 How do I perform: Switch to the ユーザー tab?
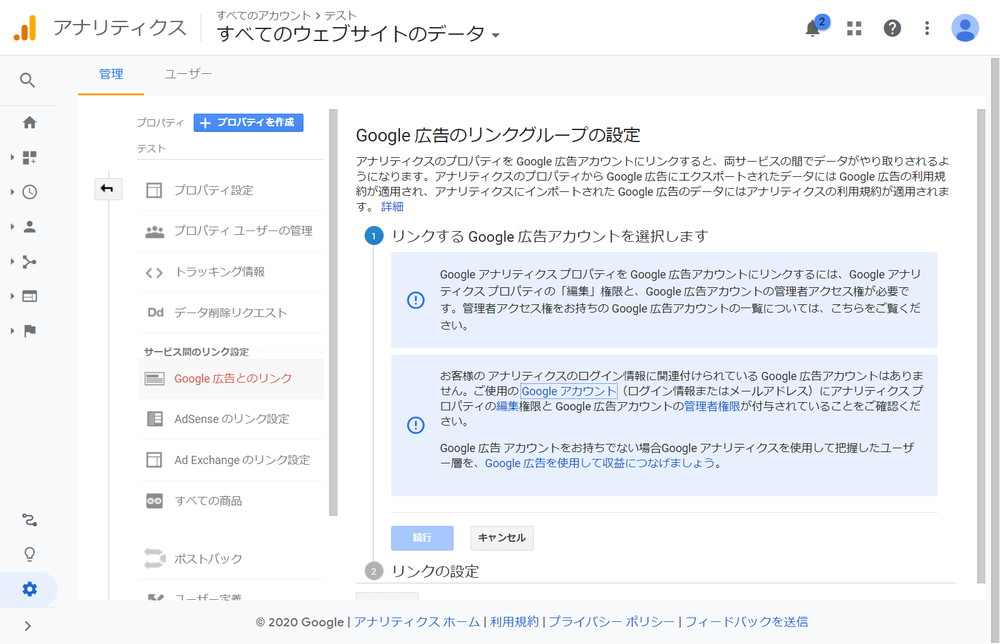[188, 75]
